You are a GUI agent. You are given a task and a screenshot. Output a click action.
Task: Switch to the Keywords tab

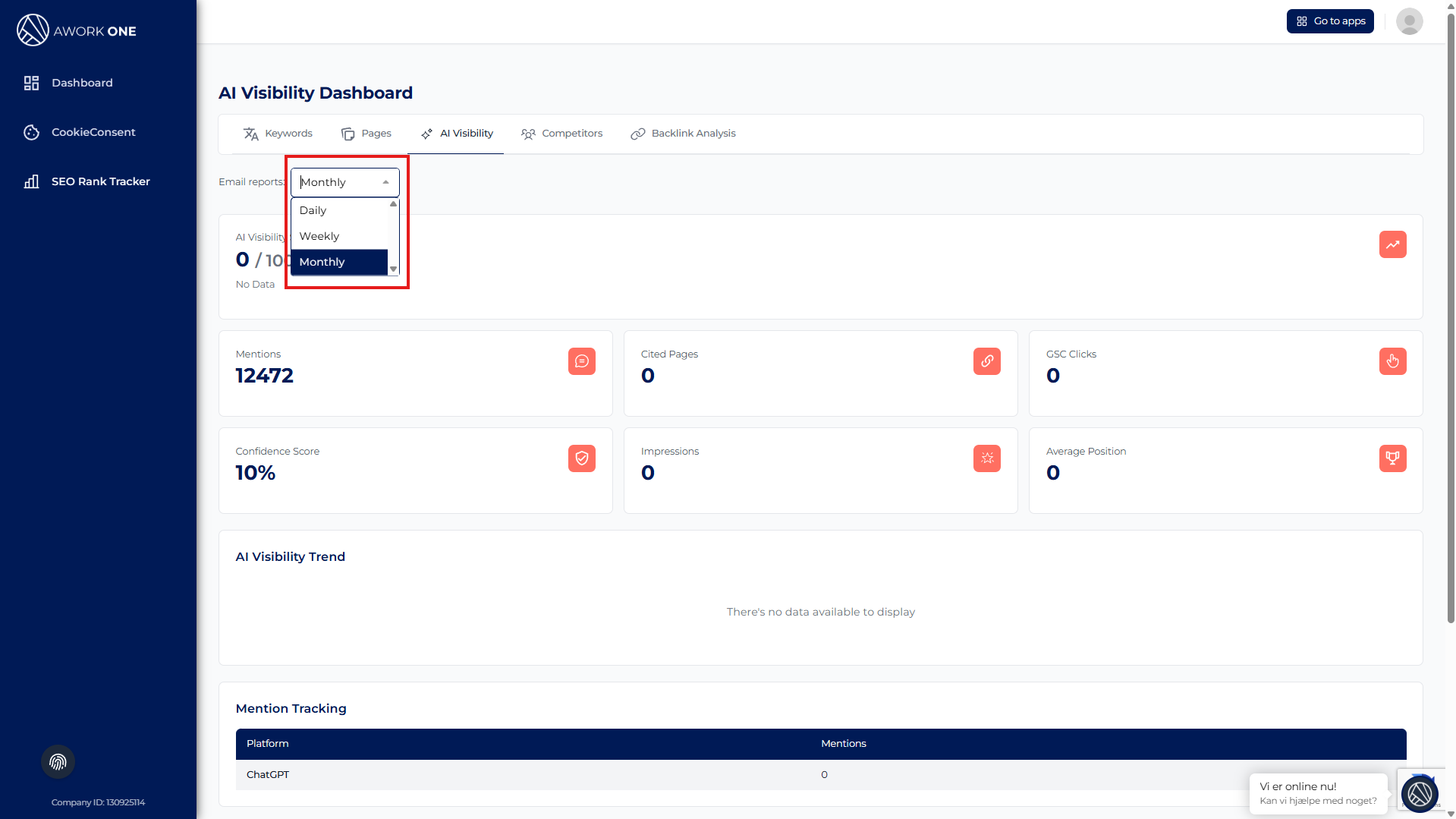[x=278, y=134]
